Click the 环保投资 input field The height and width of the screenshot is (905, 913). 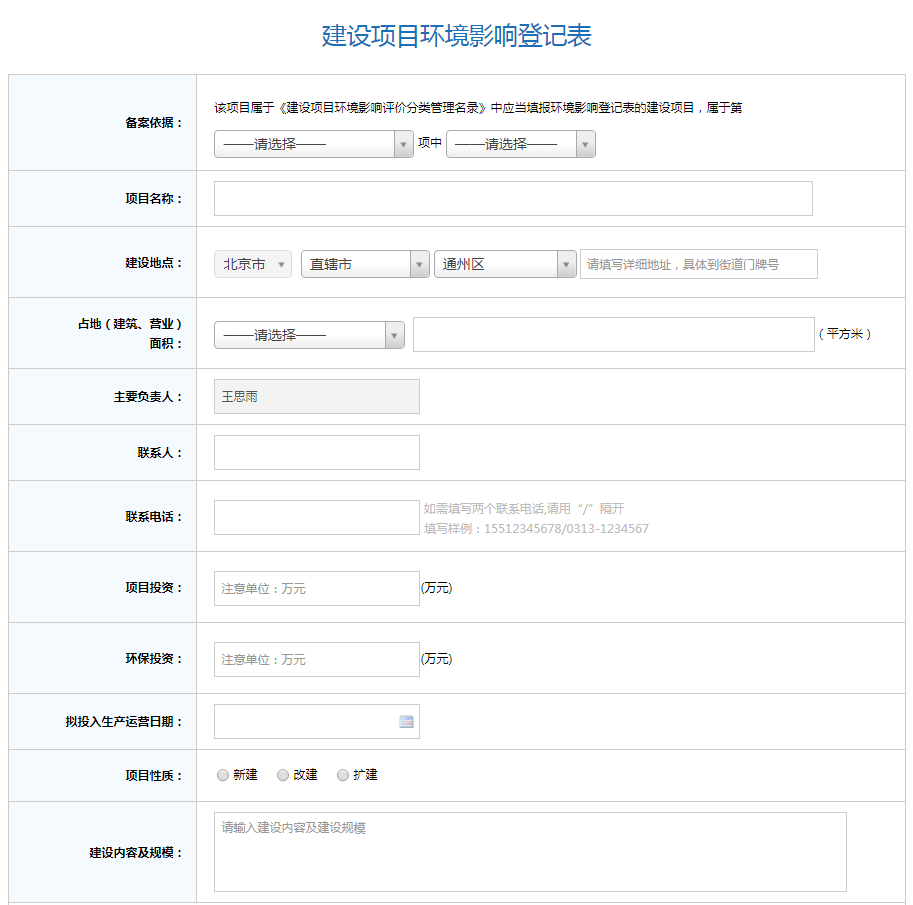click(x=317, y=659)
